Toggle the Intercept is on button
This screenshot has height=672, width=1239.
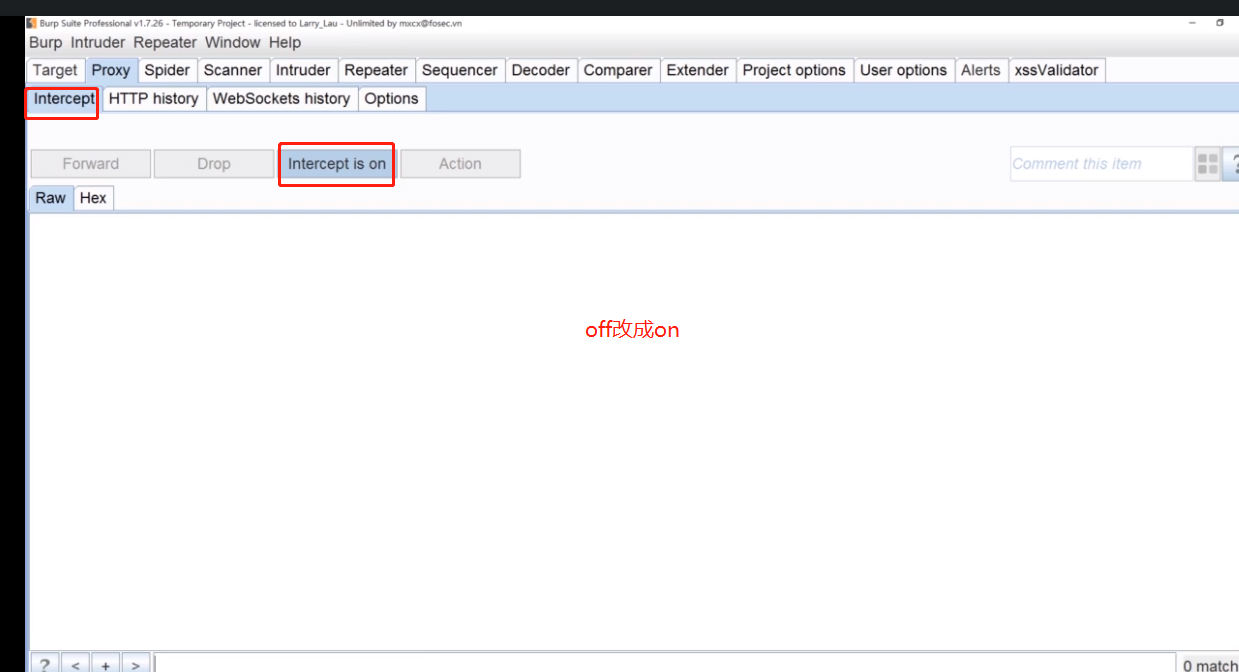[x=337, y=164]
